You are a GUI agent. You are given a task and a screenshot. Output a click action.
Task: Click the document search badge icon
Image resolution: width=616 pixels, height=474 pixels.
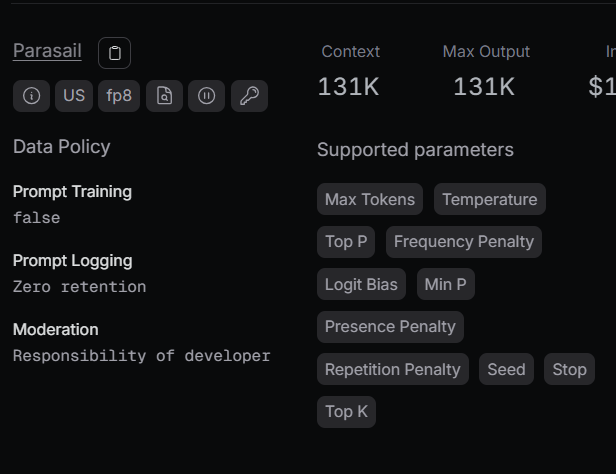point(164,96)
